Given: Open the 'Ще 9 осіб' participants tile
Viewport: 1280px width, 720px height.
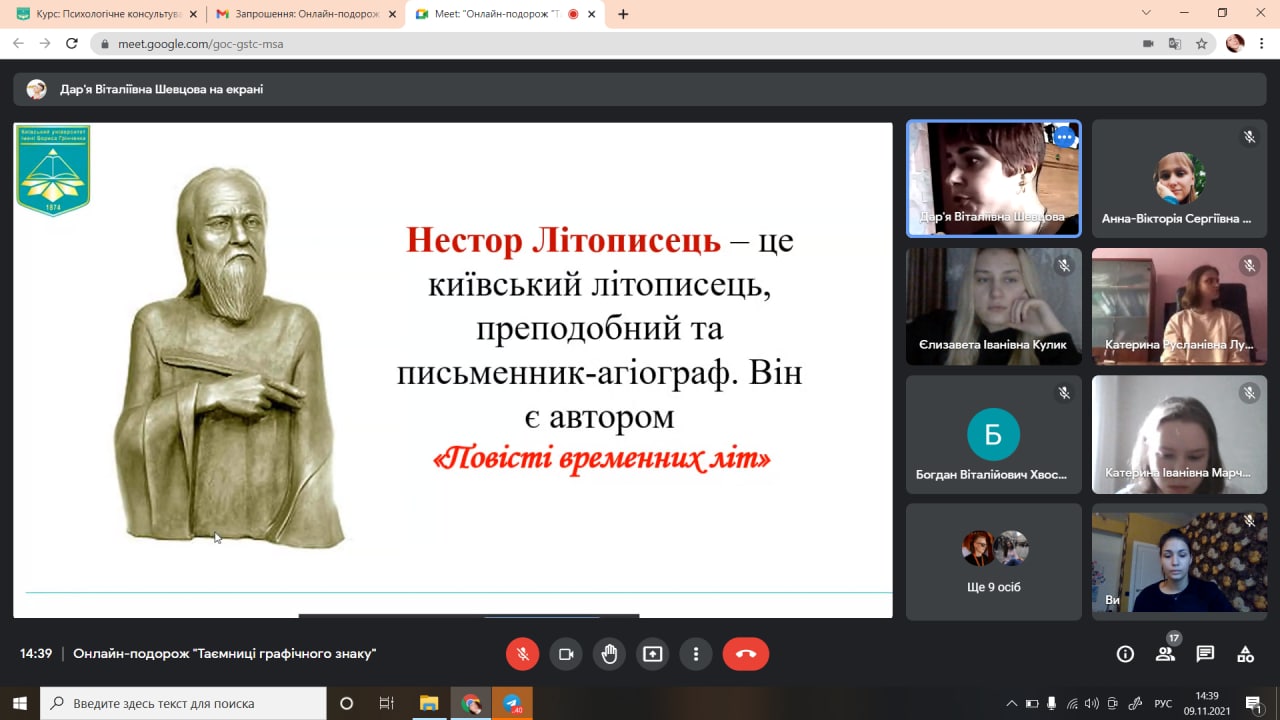Looking at the screenshot, I should click(994, 561).
